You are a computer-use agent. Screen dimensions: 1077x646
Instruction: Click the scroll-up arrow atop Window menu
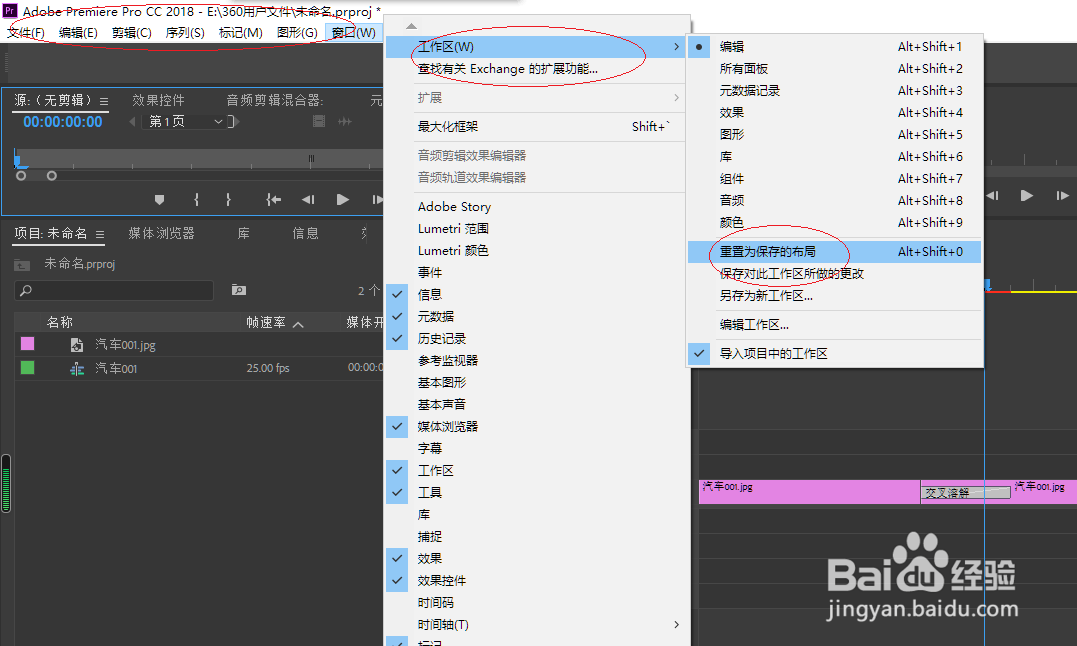411,26
